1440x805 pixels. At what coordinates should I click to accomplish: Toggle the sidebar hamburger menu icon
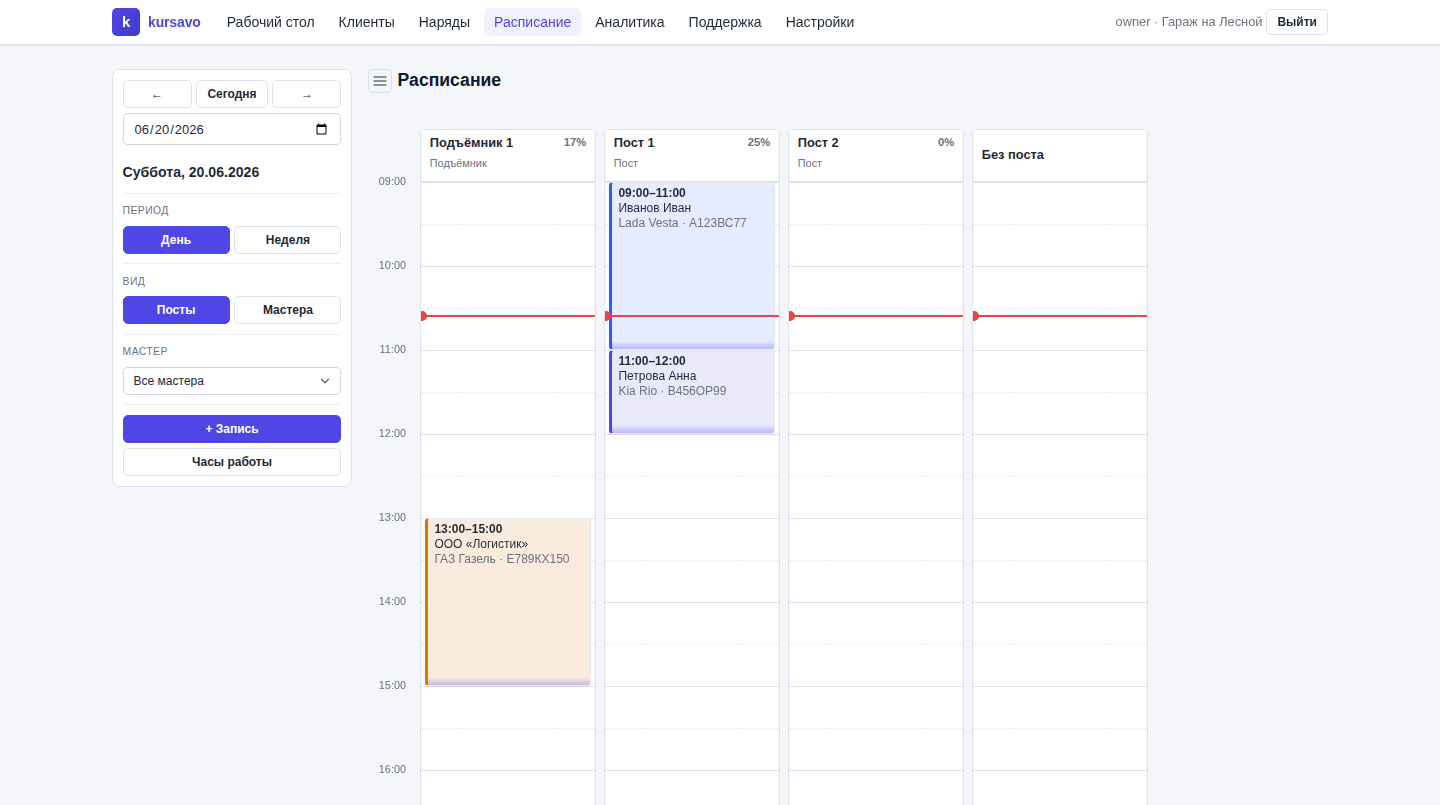380,81
